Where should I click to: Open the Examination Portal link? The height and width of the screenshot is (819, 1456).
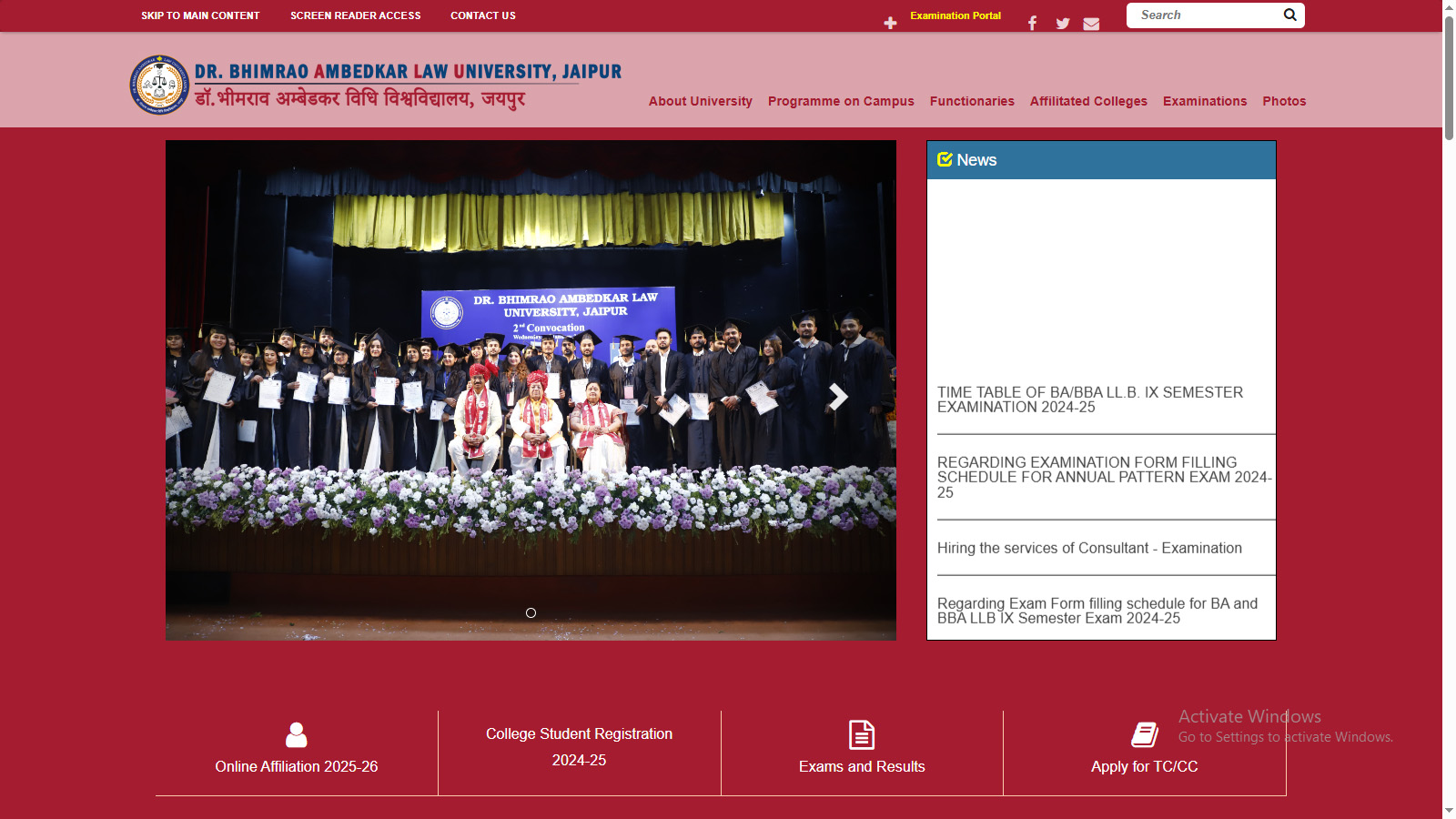point(955,15)
